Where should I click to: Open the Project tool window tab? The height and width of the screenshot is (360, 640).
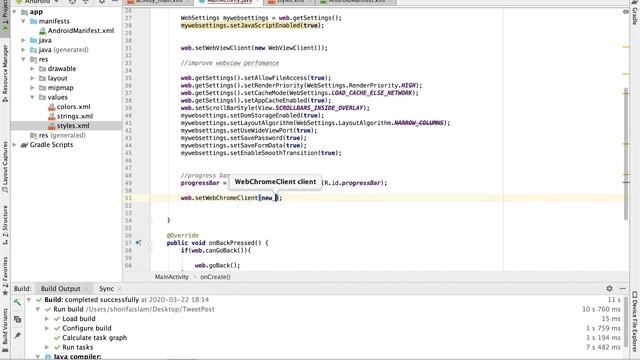(x=5, y=16)
